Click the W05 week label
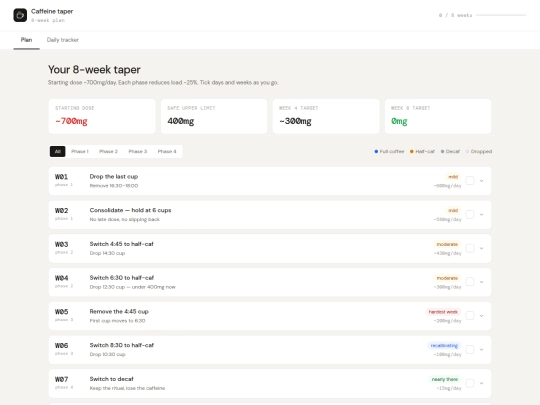540x405 pixels. [61, 312]
